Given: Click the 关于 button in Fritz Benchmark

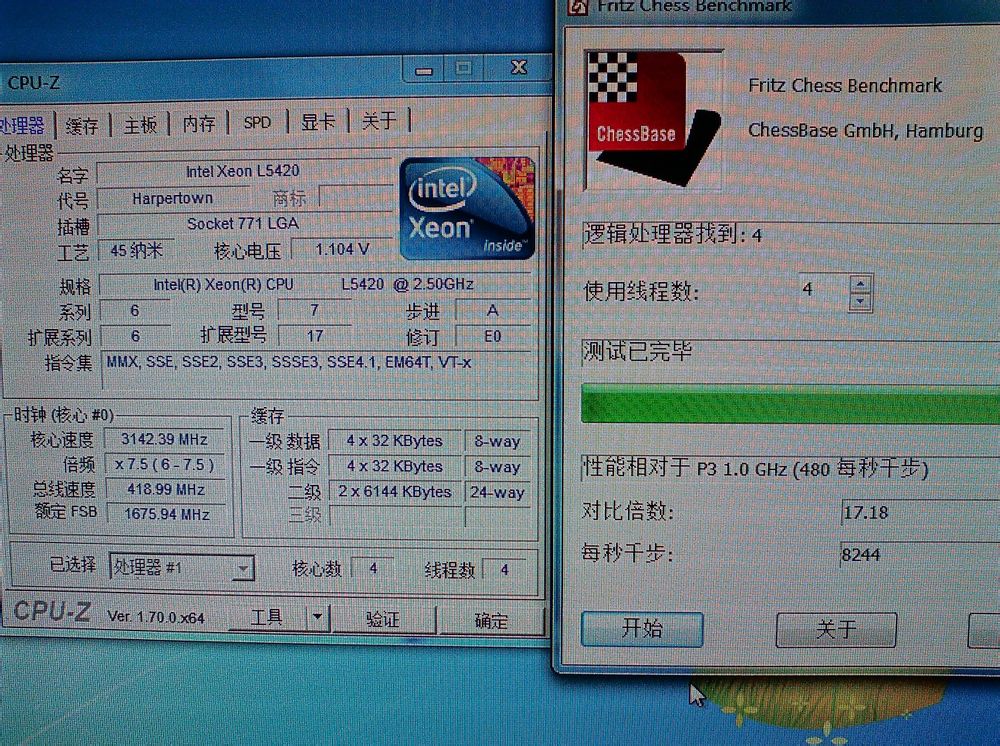Looking at the screenshot, I should [x=836, y=629].
